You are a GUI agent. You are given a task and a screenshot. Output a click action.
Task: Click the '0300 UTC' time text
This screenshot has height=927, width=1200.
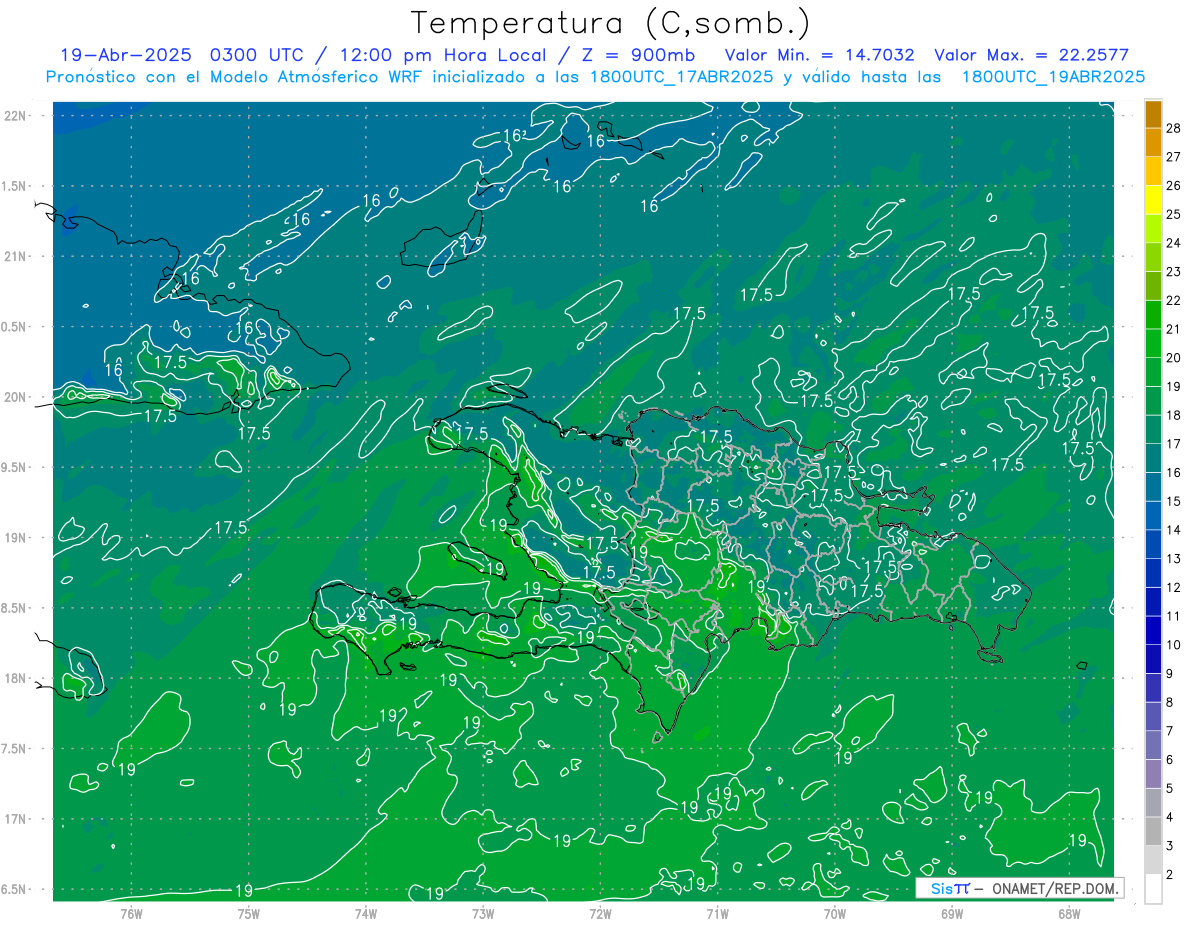pos(259,55)
